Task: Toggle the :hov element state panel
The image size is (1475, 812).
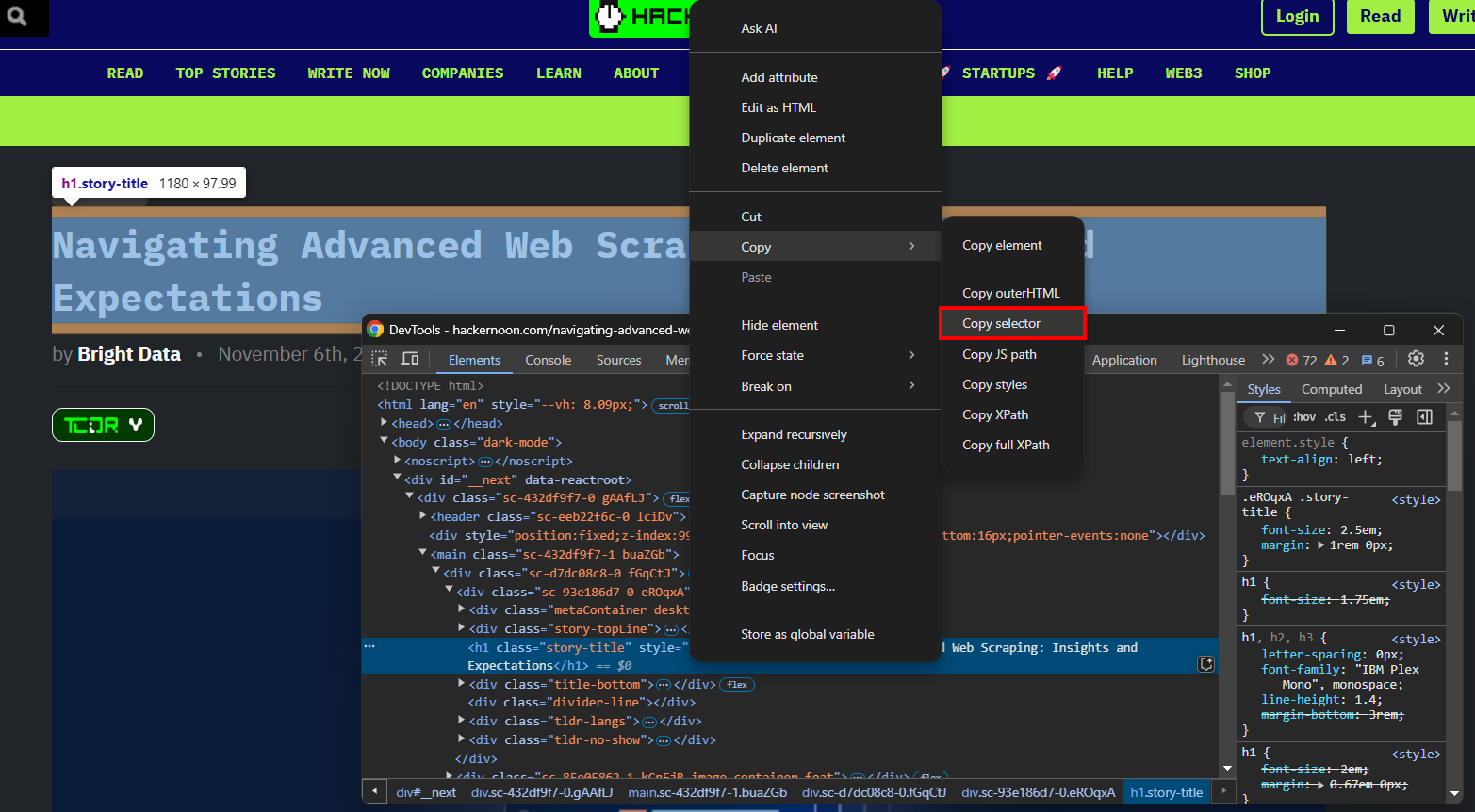Action: click(1304, 417)
